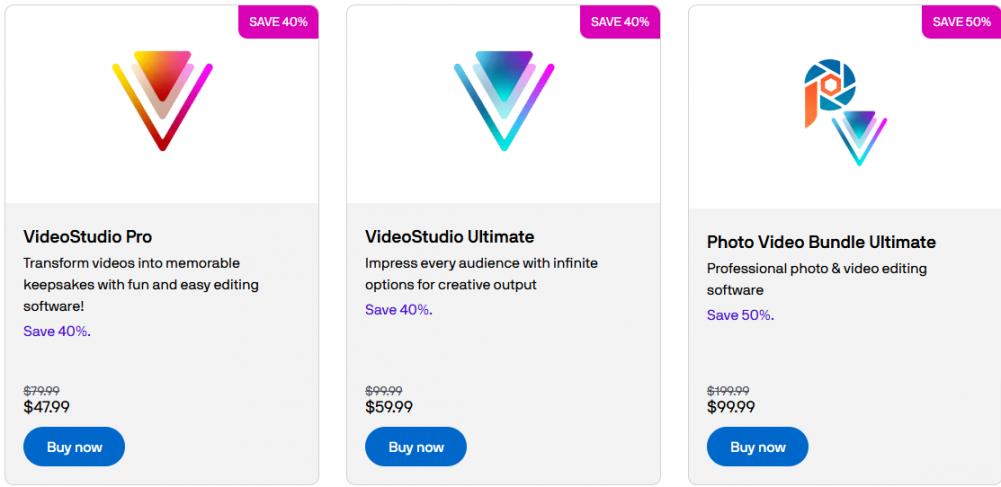Click the $47.99 price
Image resolution: width=1001 pixels, height=487 pixels.
(47, 407)
